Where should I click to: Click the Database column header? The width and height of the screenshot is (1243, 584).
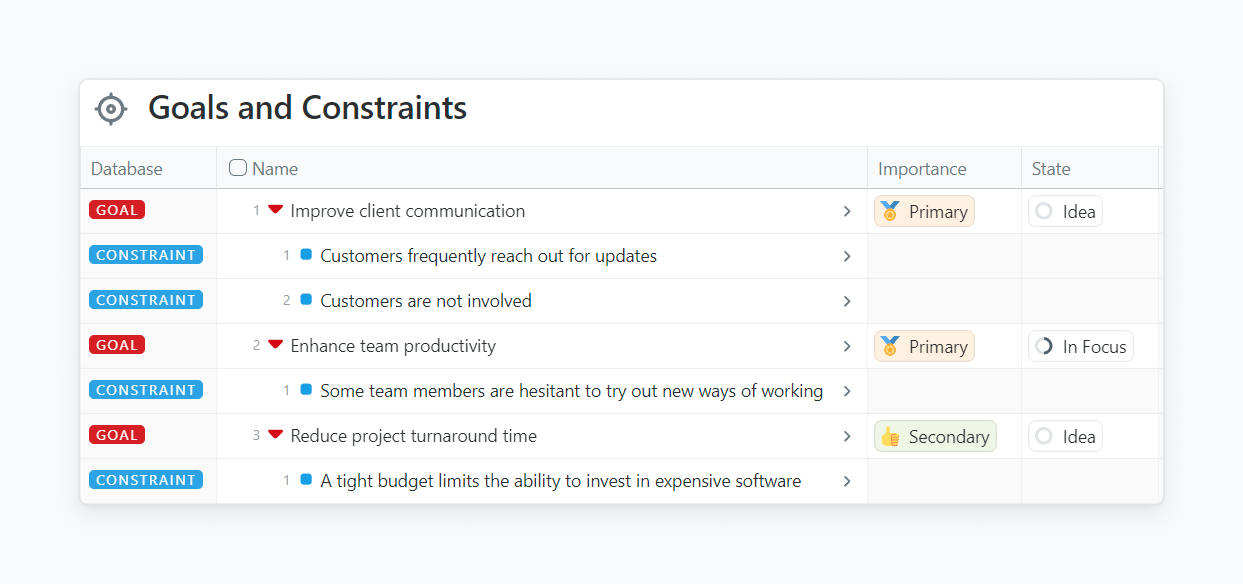[127, 169]
